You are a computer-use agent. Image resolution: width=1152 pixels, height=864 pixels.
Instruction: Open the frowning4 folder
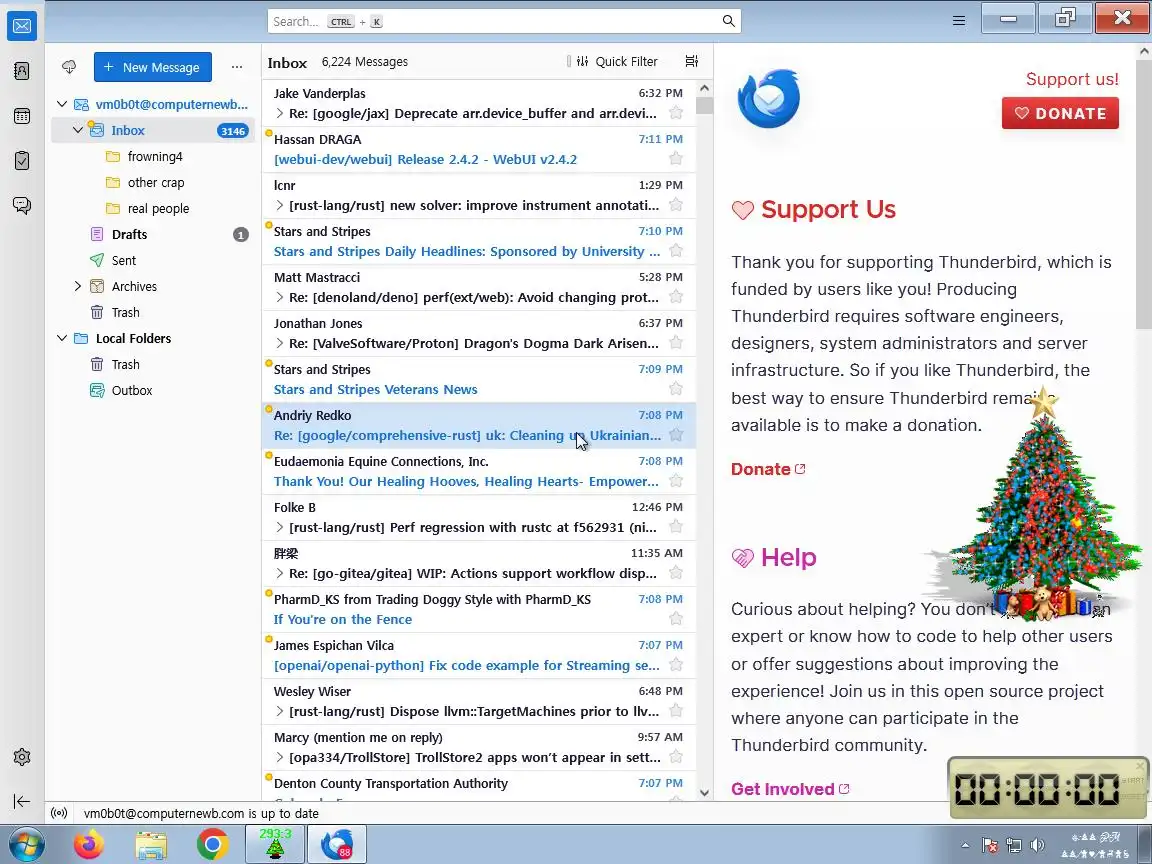[x=153, y=156]
